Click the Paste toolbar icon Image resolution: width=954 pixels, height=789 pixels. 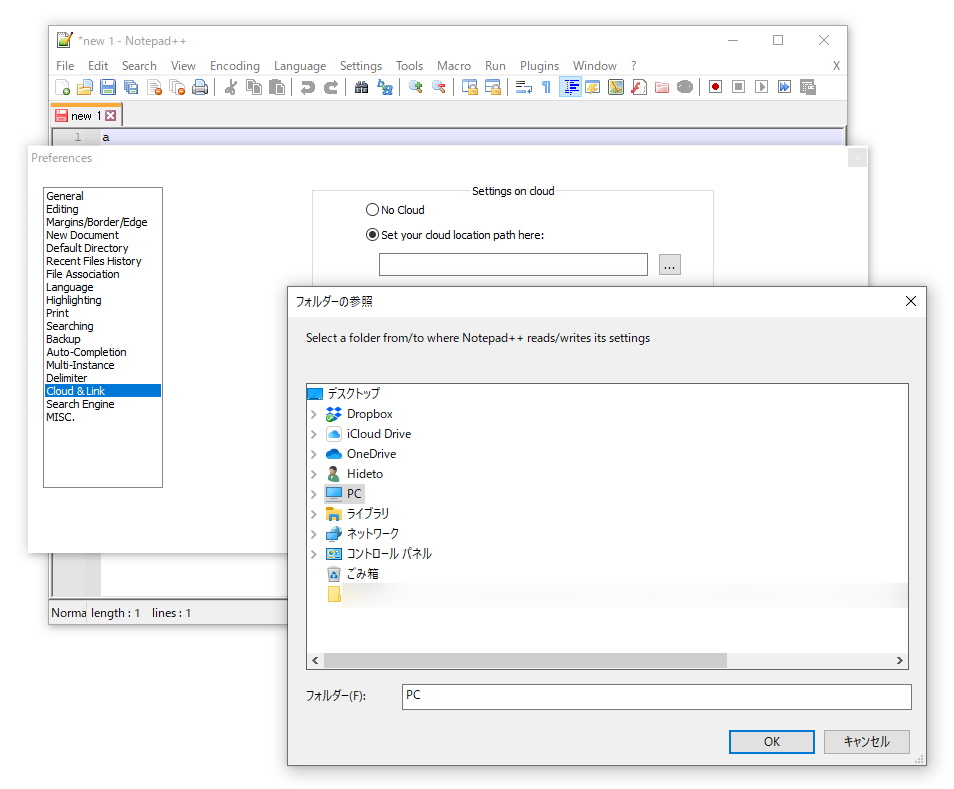click(x=277, y=88)
